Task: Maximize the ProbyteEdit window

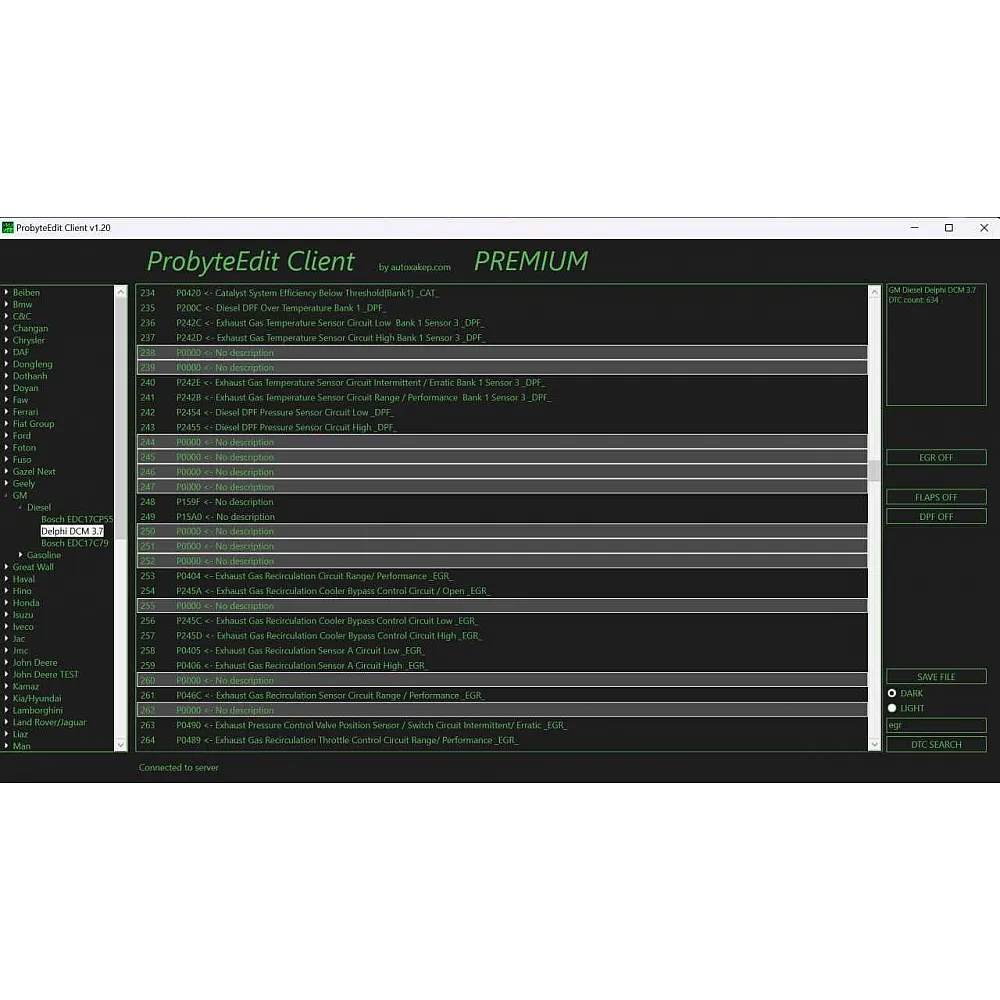Action: 949,228
